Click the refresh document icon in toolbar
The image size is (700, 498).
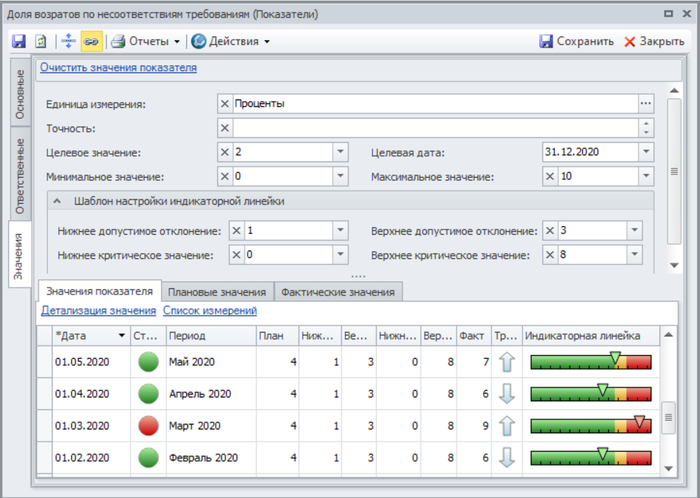click(41, 42)
